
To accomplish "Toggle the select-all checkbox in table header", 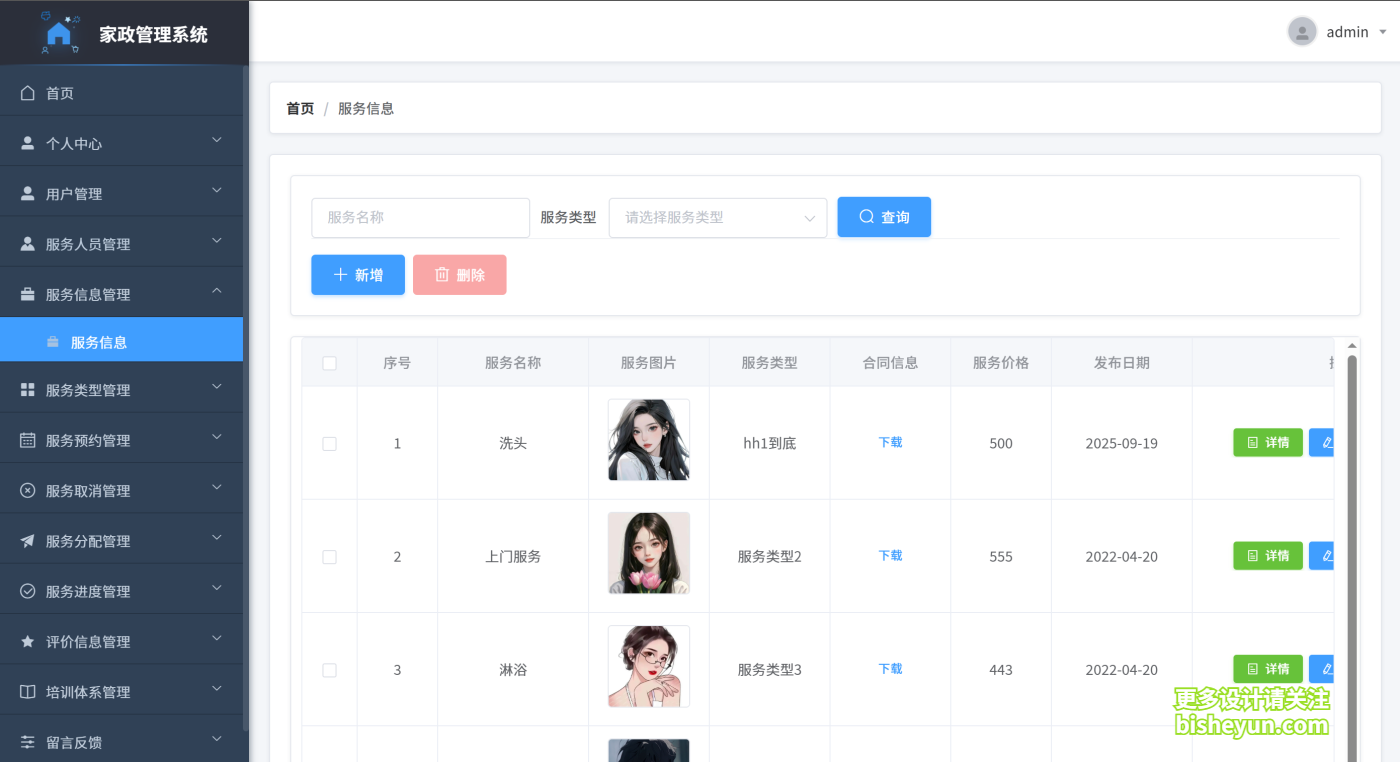I will (x=330, y=363).
